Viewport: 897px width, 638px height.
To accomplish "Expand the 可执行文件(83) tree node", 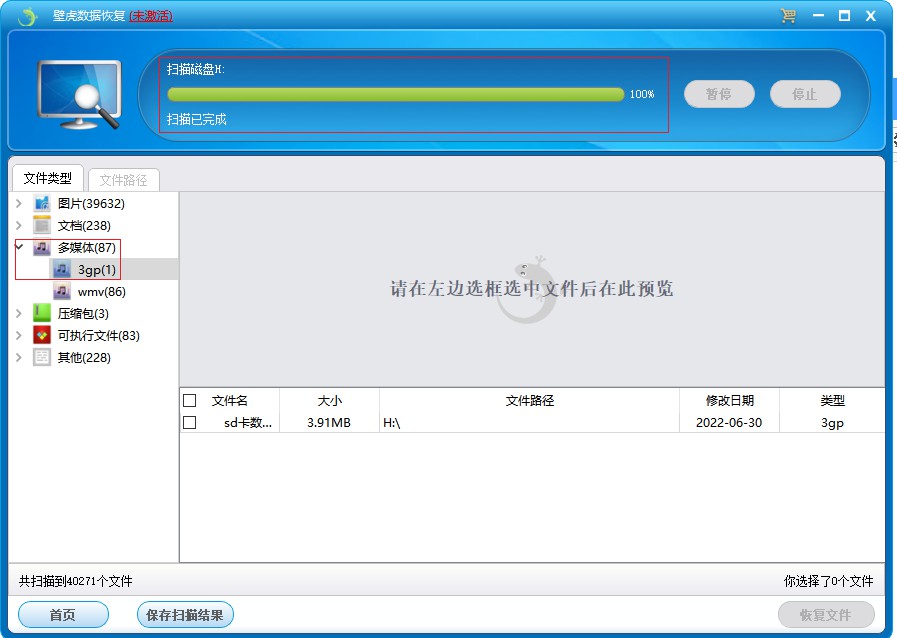I will [19, 335].
